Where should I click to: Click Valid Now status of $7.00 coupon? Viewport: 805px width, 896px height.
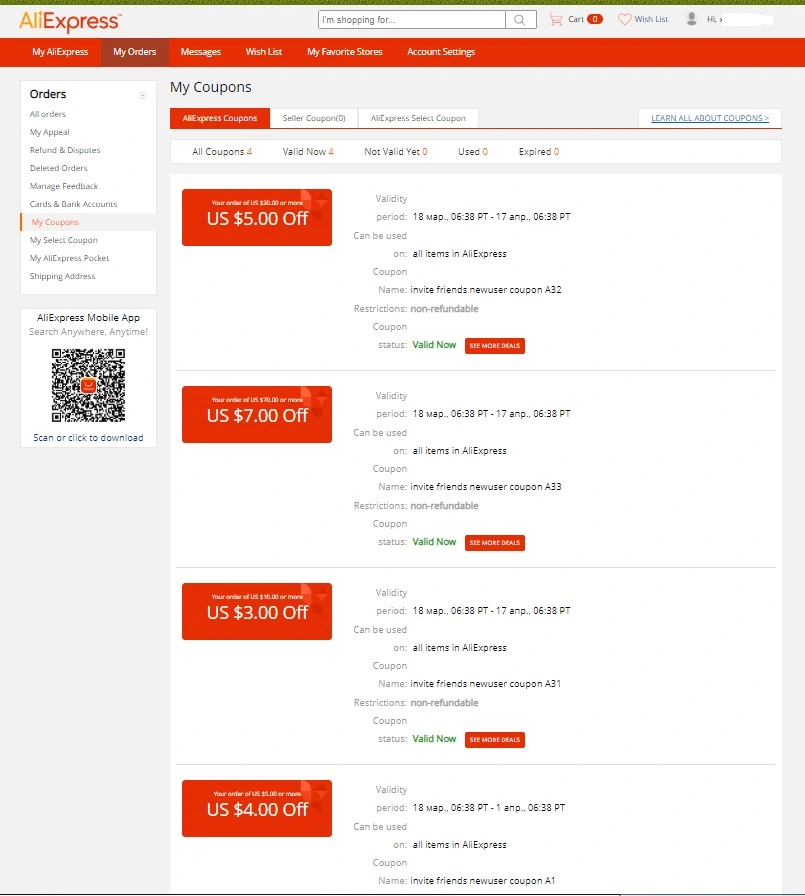tap(434, 542)
